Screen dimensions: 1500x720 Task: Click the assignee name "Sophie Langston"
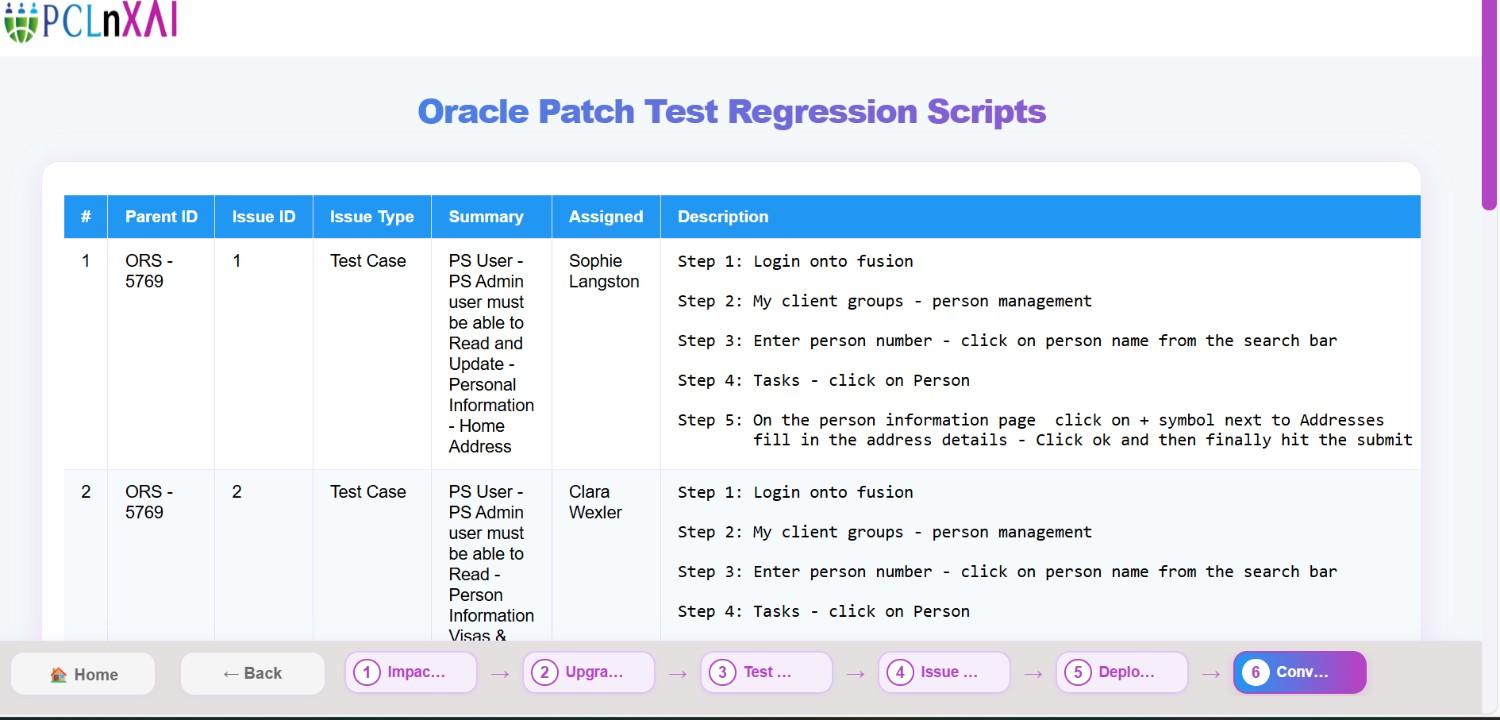(x=604, y=271)
